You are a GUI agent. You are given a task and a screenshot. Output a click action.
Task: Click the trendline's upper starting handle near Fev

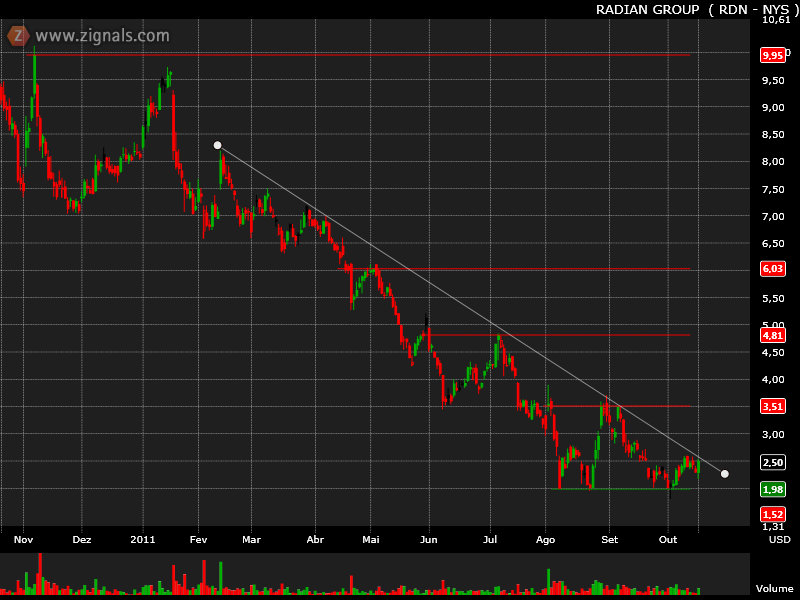(x=217, y=145)
